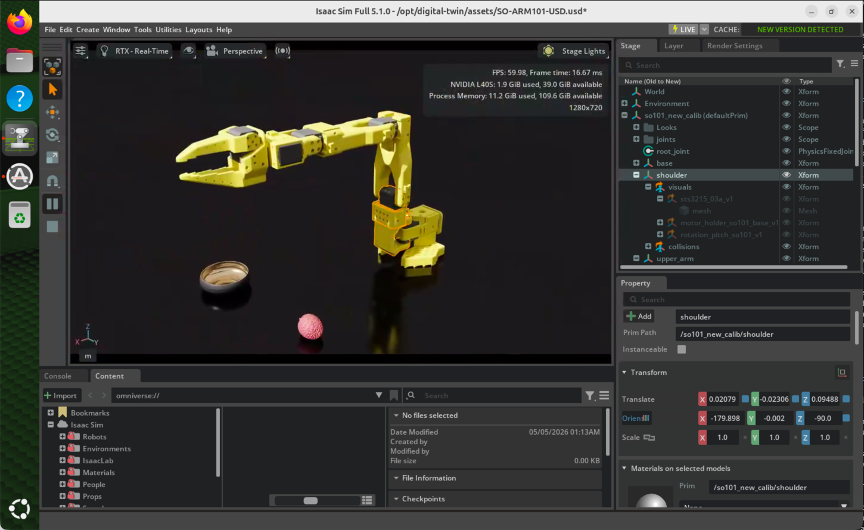Open the Stage panel options menu icon
The height and width of the screenshot is (530, 864).
[854, 64]
